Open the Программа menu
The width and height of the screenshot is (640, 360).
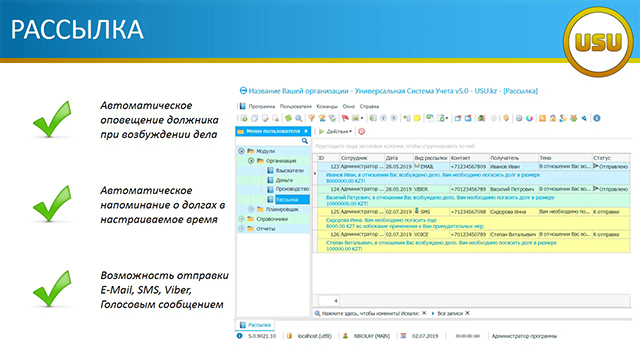pyautogui.click(x=262, y=106)
